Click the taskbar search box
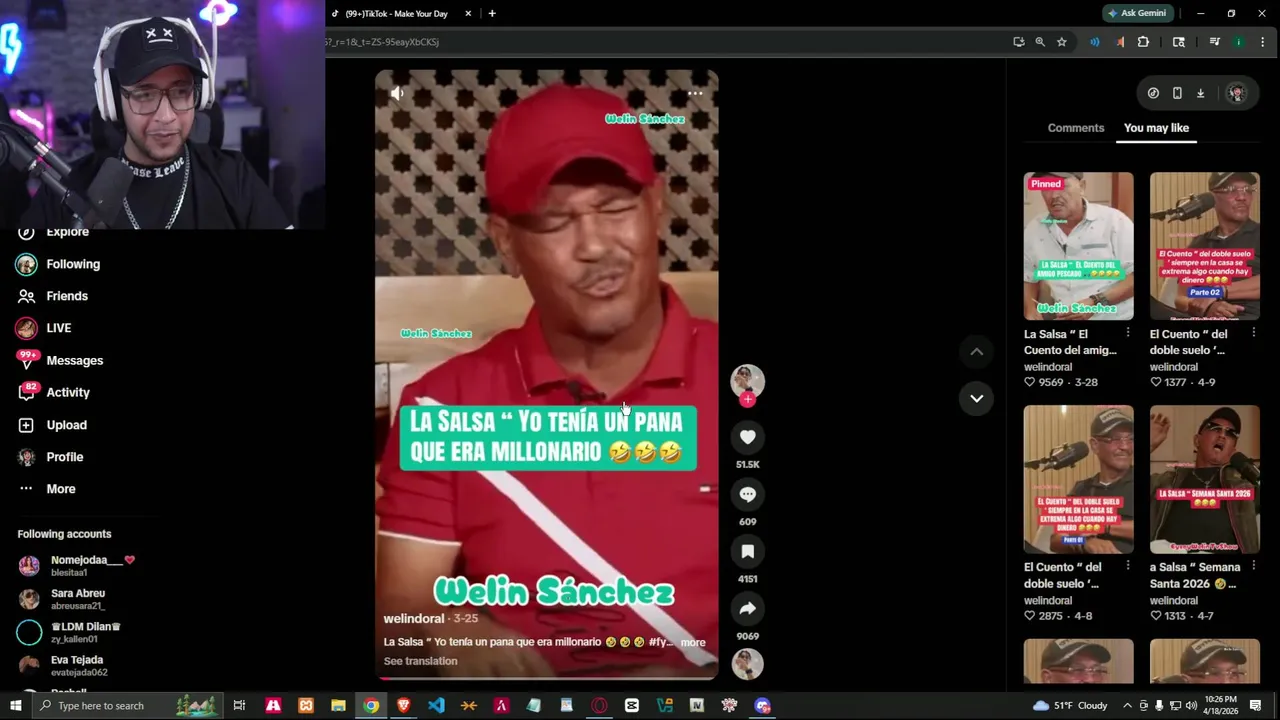The width and height of the screenshot is (1280, 720). point(128,706)
